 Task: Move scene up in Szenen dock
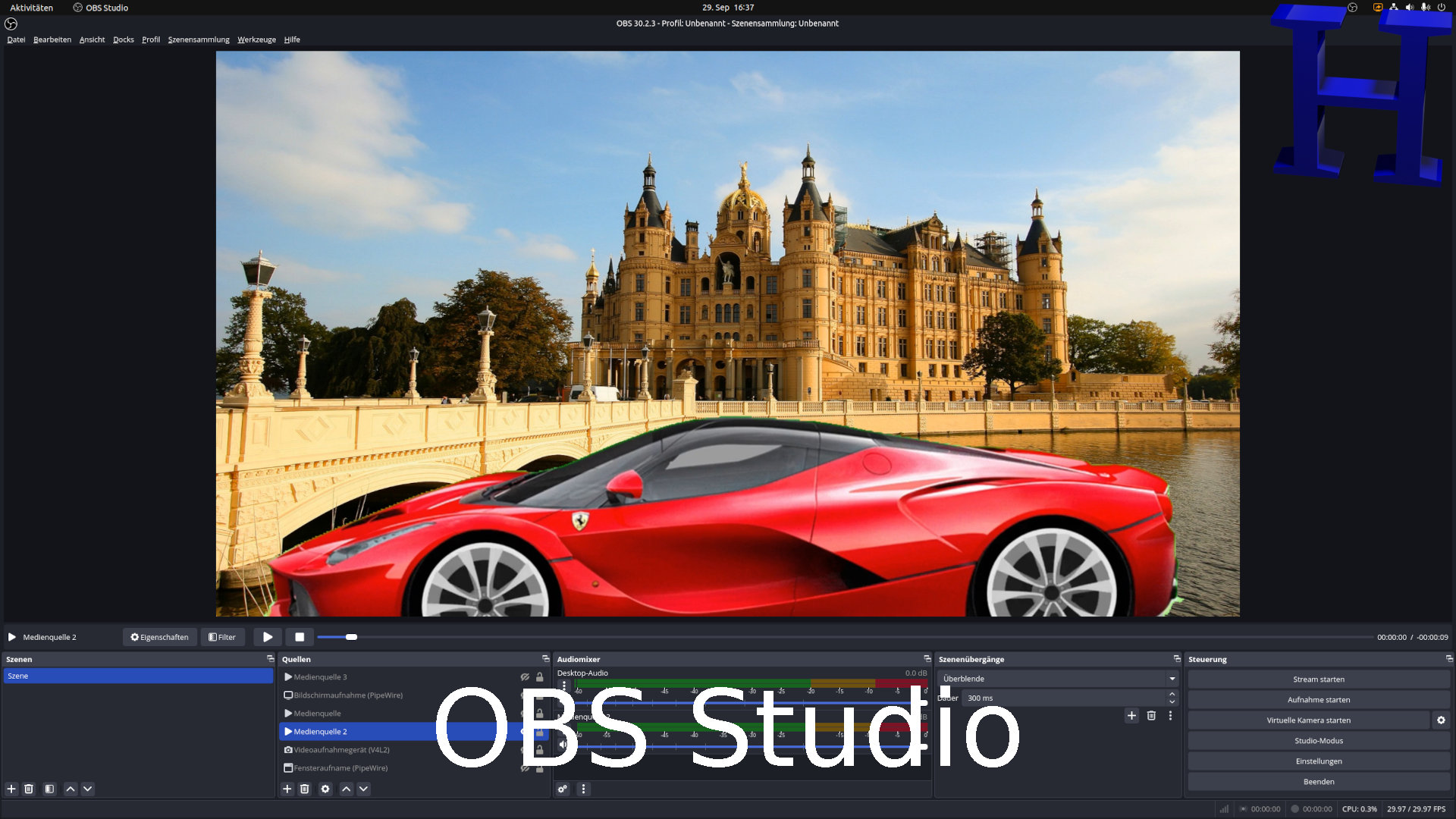tap(71, 789)
